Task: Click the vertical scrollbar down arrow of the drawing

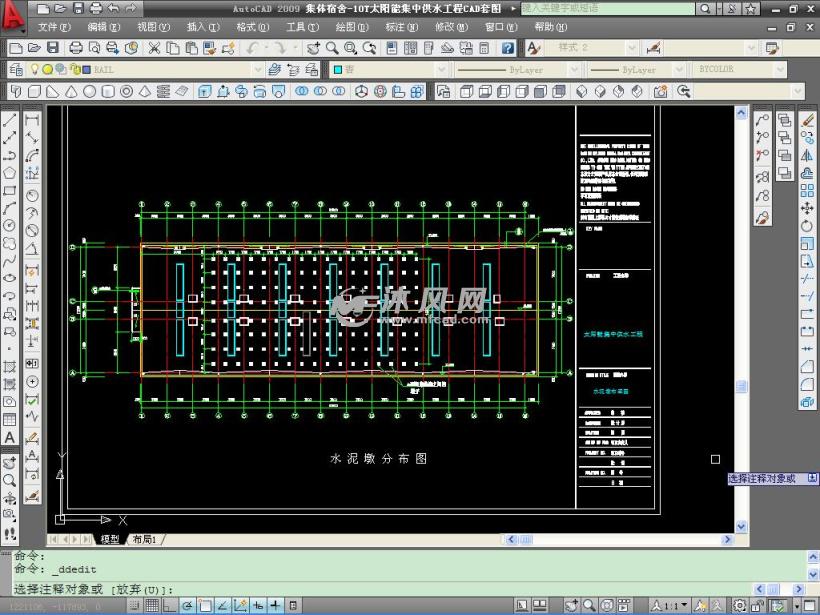Action: (741, 527)
